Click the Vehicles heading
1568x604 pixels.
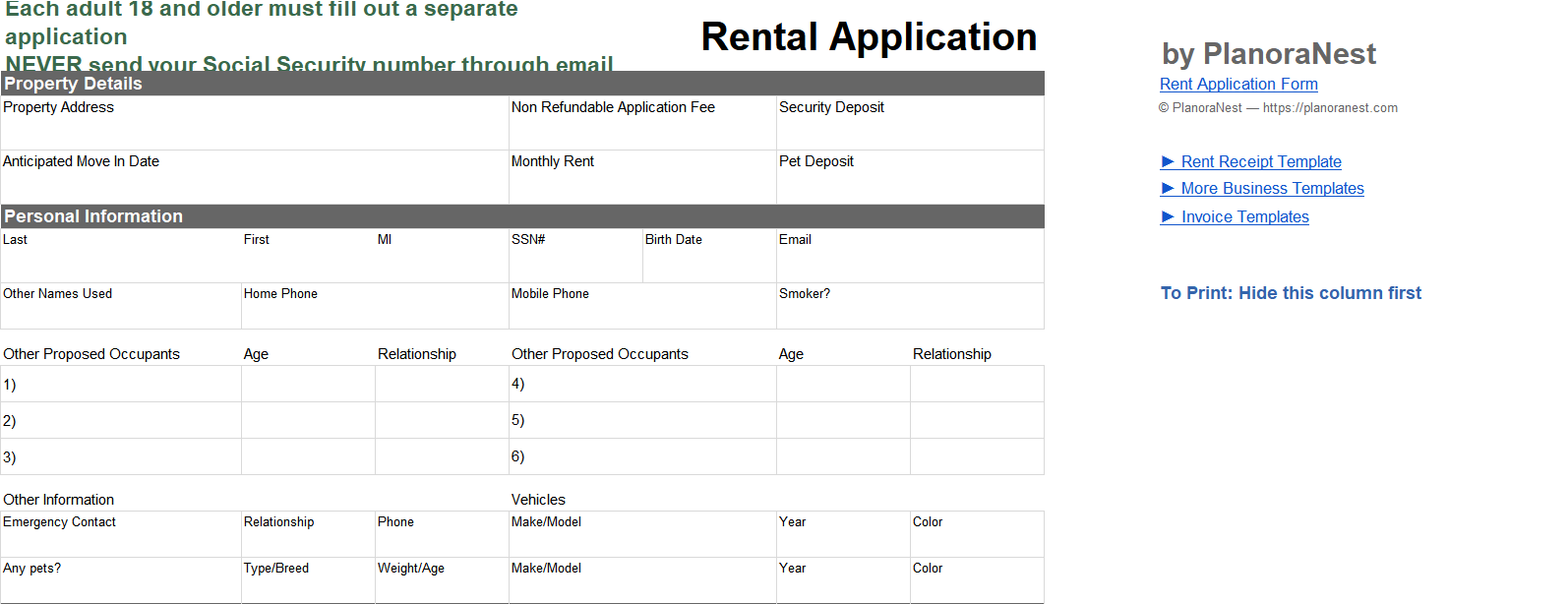coord(538,500)
